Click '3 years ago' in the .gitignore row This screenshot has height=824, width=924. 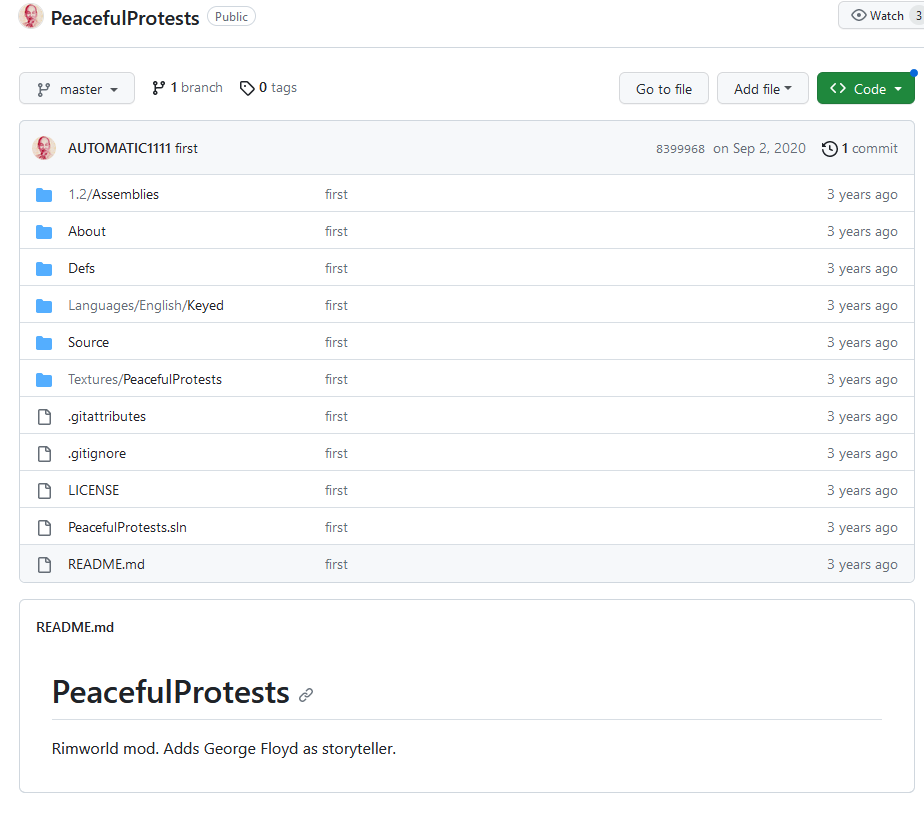[x=862, y=454]
